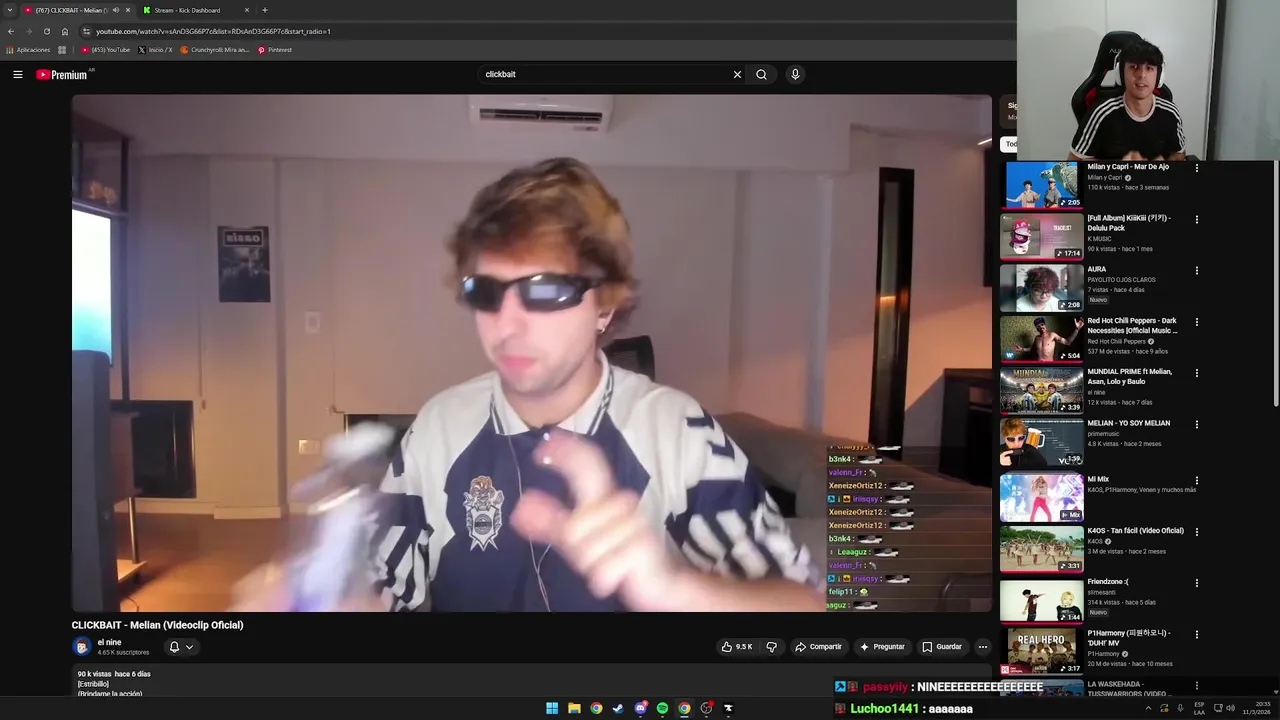Open notification bell dropdown for el nine
The width and height of the screenshot is (1280, 720).
click(181, 647)
